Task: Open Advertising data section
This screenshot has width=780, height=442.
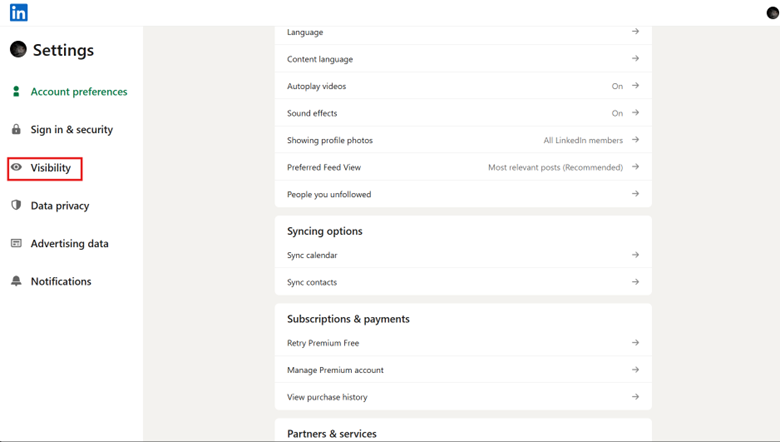Action: point(70,243)
